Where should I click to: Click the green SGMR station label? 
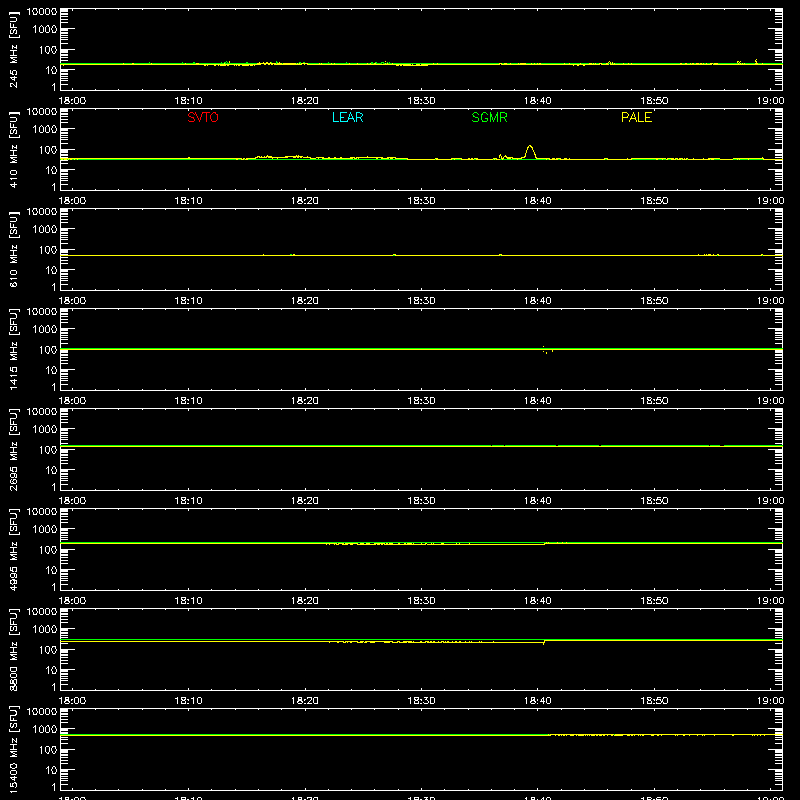coord(489,117)
